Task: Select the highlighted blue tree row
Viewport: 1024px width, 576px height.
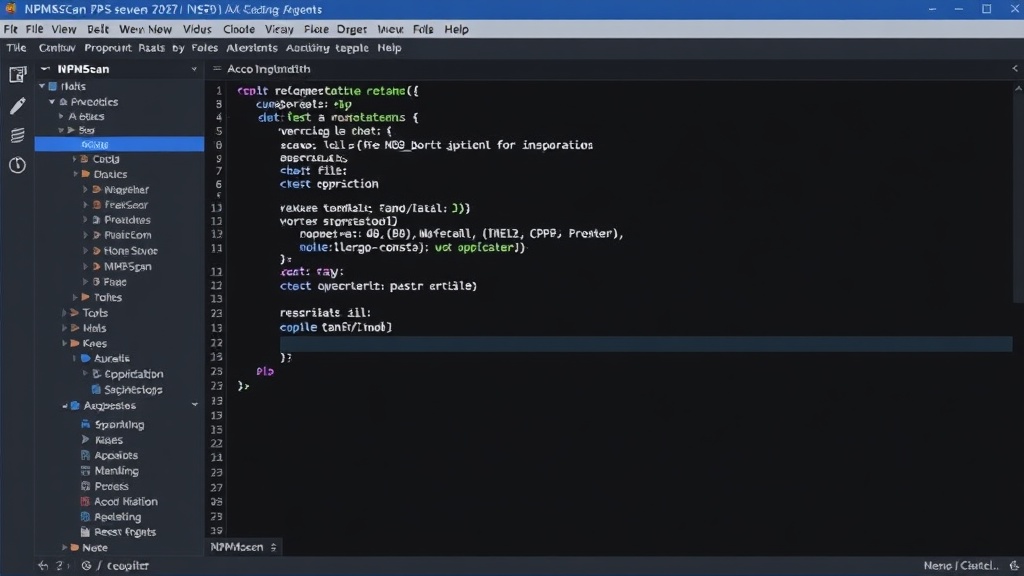Action: coord(120,144)
